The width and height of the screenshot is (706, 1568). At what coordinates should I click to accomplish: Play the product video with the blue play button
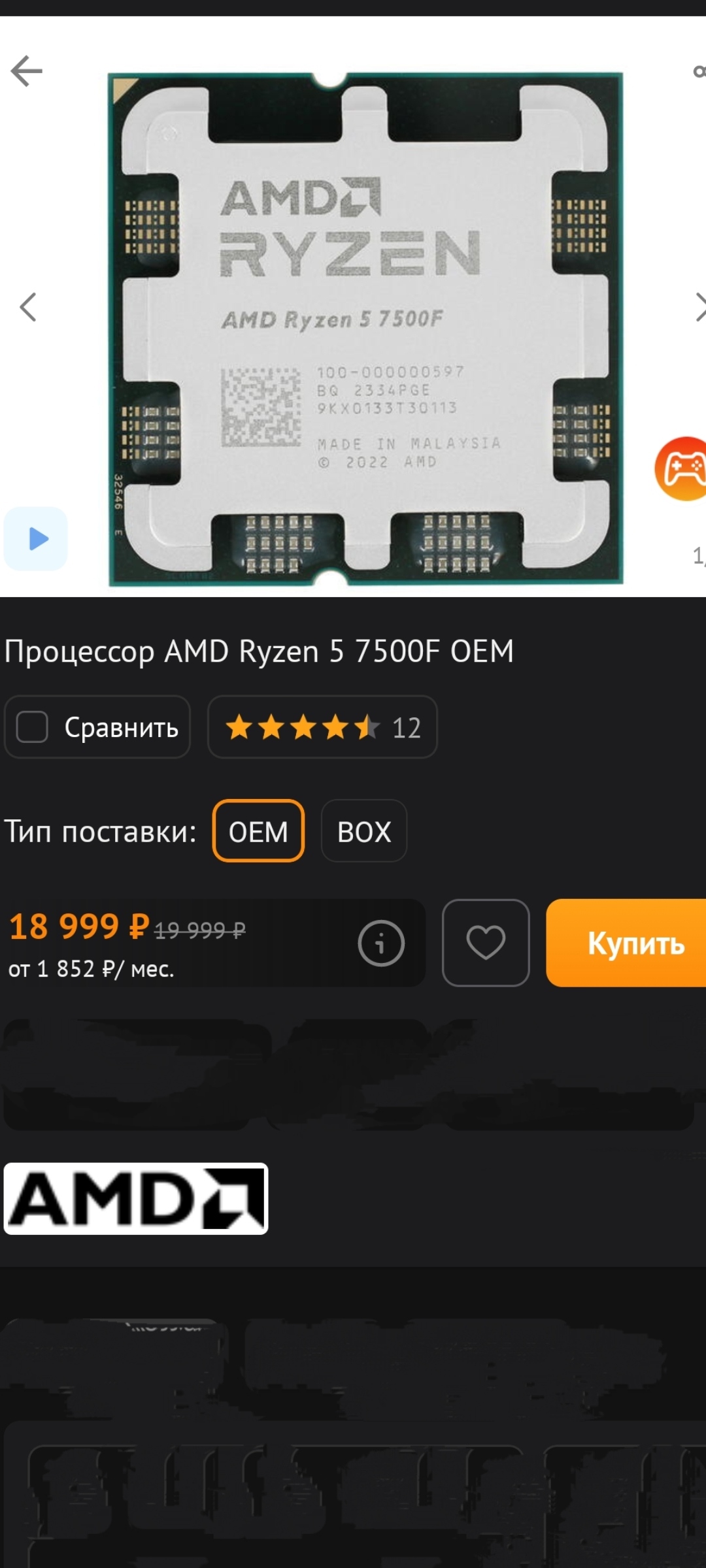pyautogui.click(x=36, y=538)
